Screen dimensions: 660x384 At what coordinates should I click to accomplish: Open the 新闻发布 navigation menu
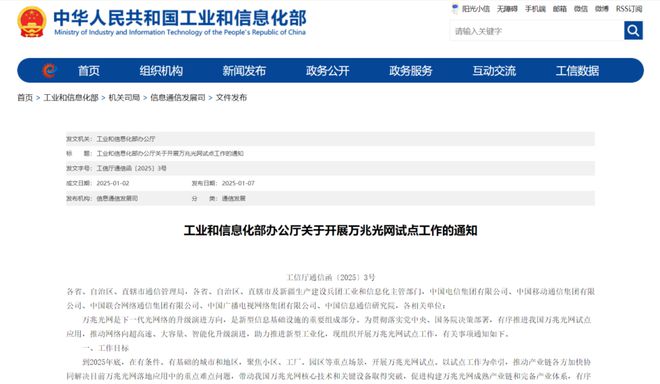coord(244,71)
